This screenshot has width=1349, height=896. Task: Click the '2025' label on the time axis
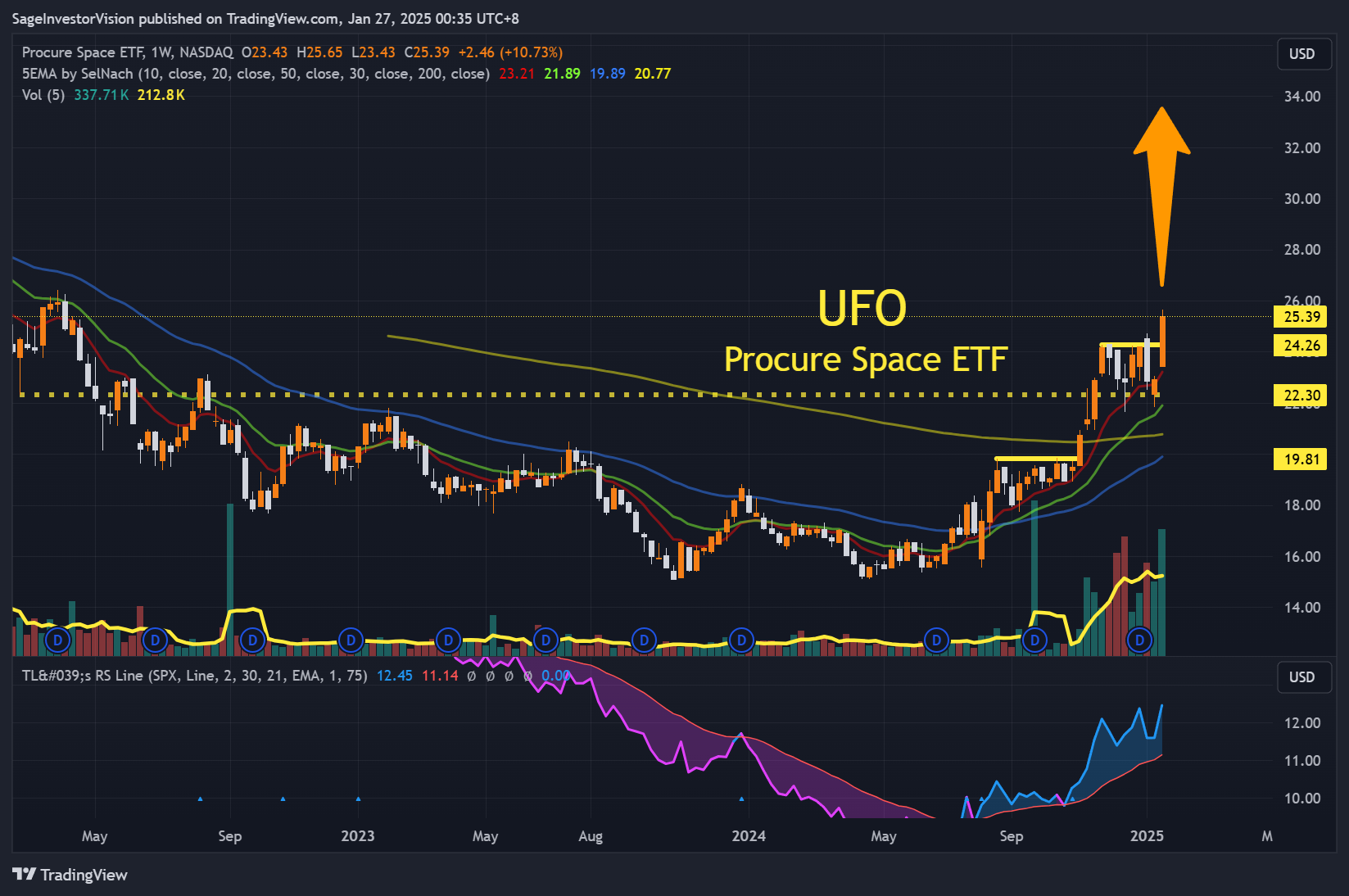1147,836
